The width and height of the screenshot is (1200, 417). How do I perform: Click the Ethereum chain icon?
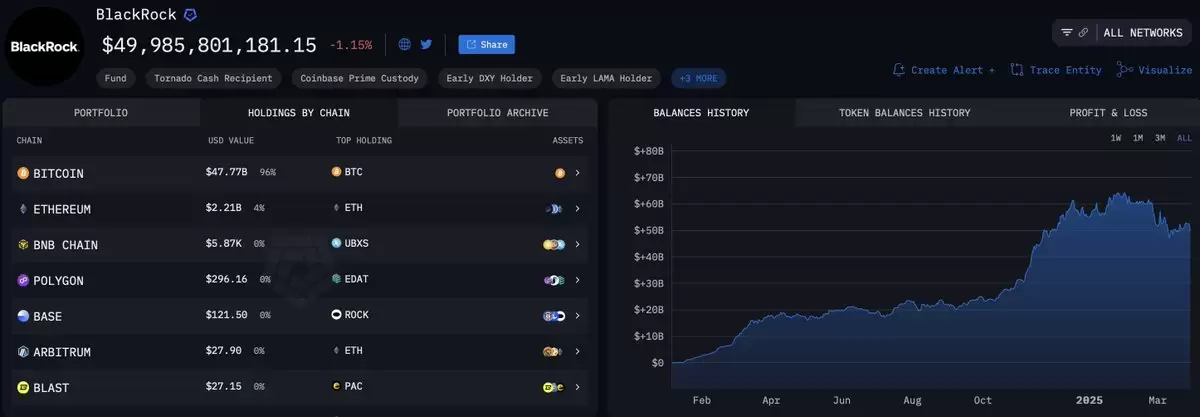(24, 209)
